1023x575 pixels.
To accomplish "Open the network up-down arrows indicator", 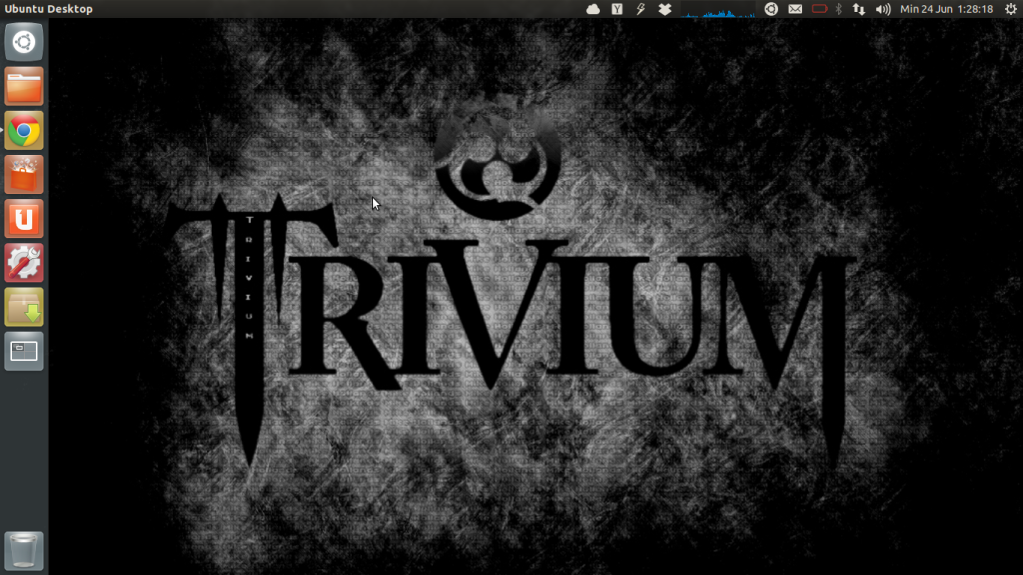I will [859, 9].
